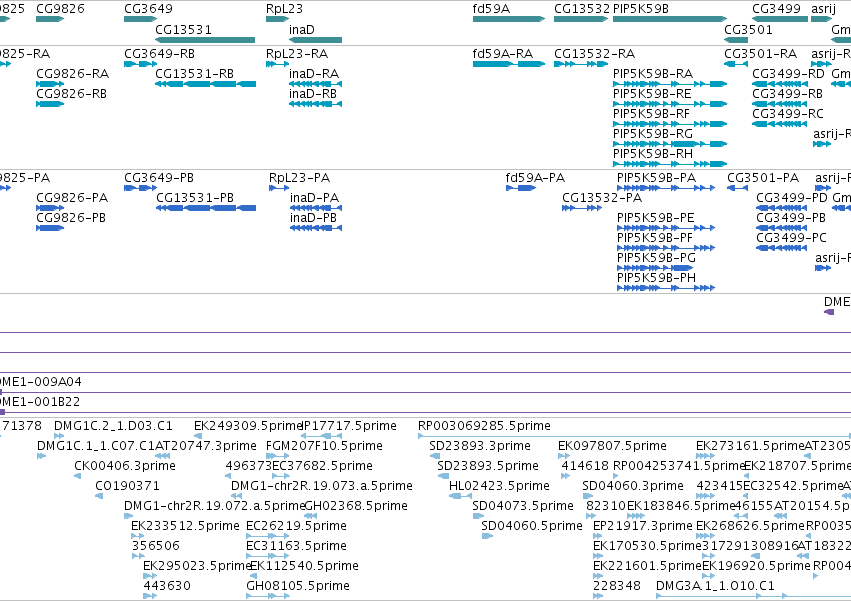The height and width of the screenshot is (601, 851).
Task: Click transcript CG3649-RB
Action: tap(141, 64)
